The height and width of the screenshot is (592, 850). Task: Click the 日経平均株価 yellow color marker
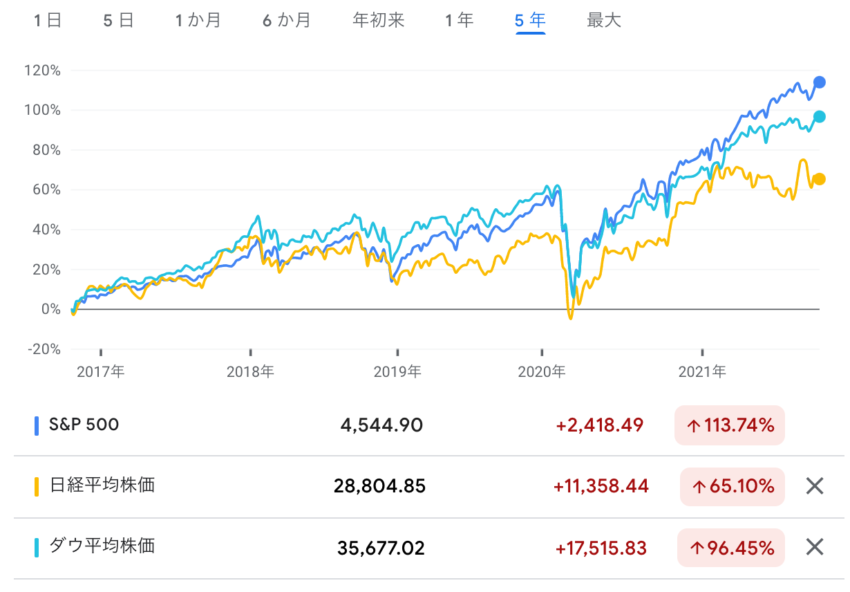tap(37, 486)
